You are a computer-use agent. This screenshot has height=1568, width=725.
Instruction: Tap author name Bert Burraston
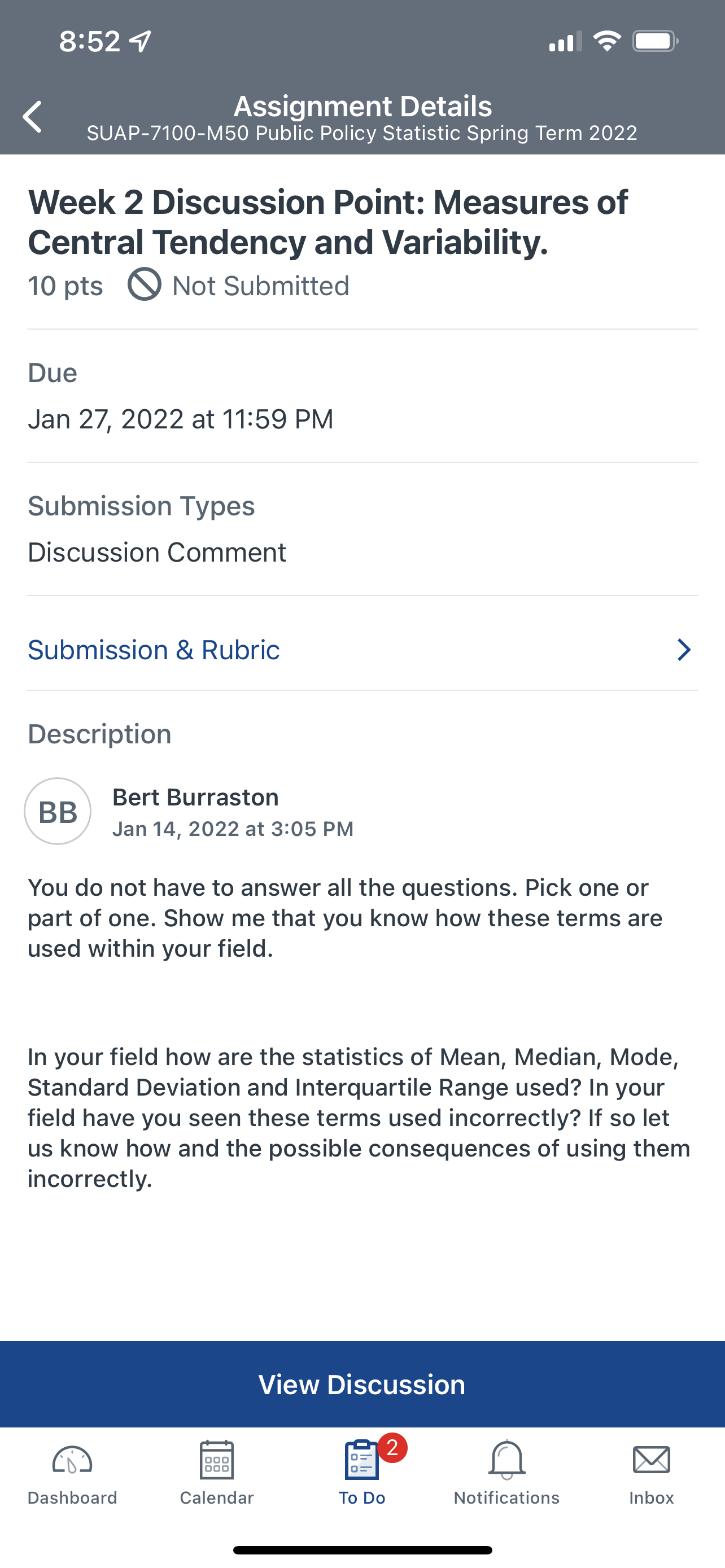[195, 797]
